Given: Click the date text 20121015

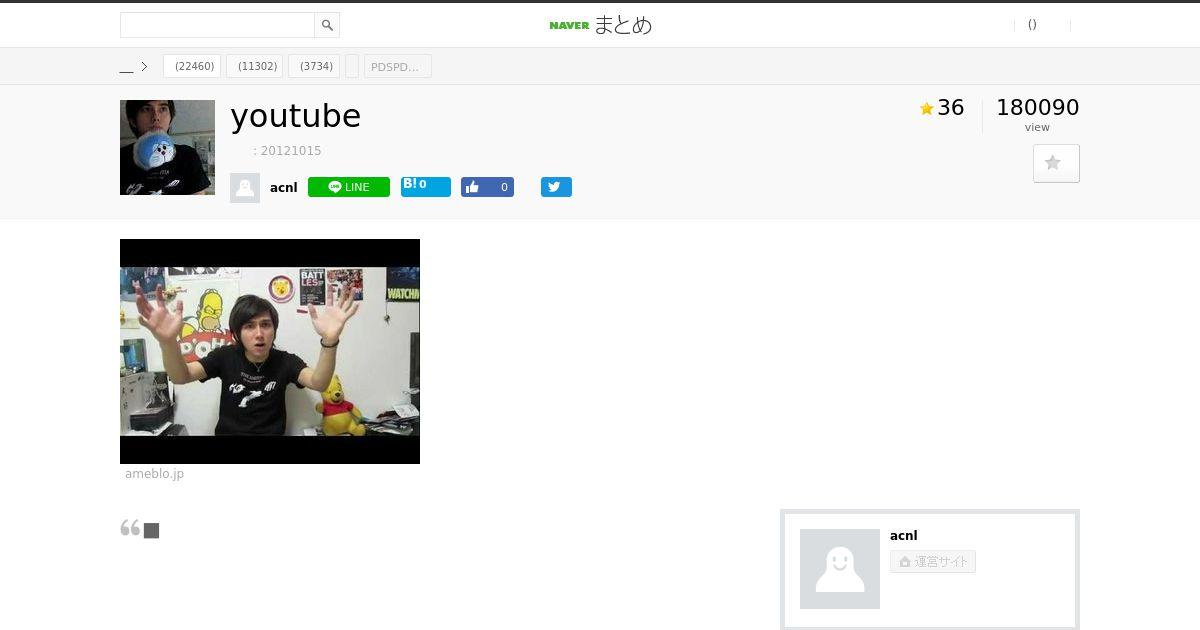Looking at the screenshot, I should (x=291, y=151).
